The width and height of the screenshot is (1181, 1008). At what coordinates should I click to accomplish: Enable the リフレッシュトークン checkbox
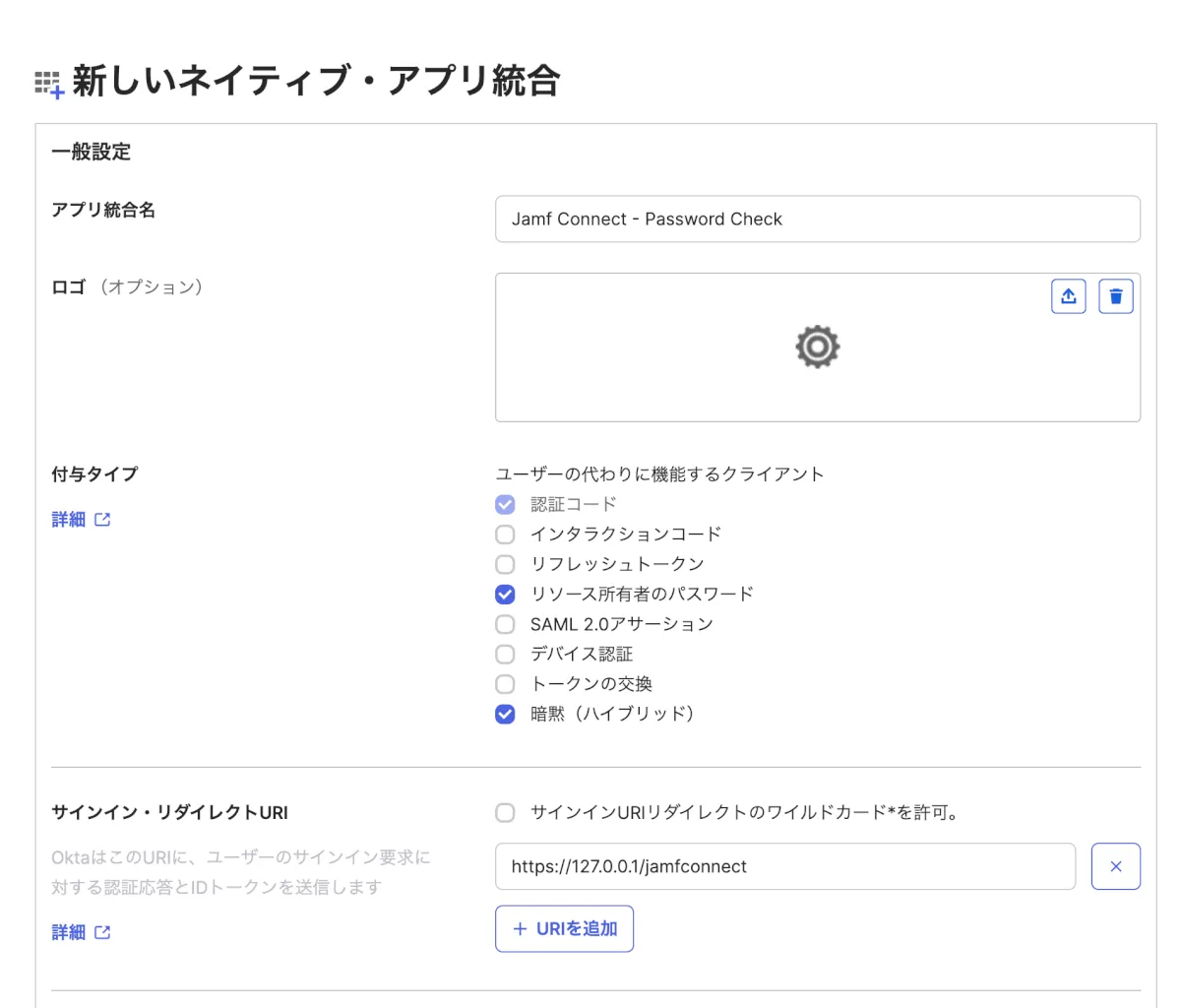505,564
